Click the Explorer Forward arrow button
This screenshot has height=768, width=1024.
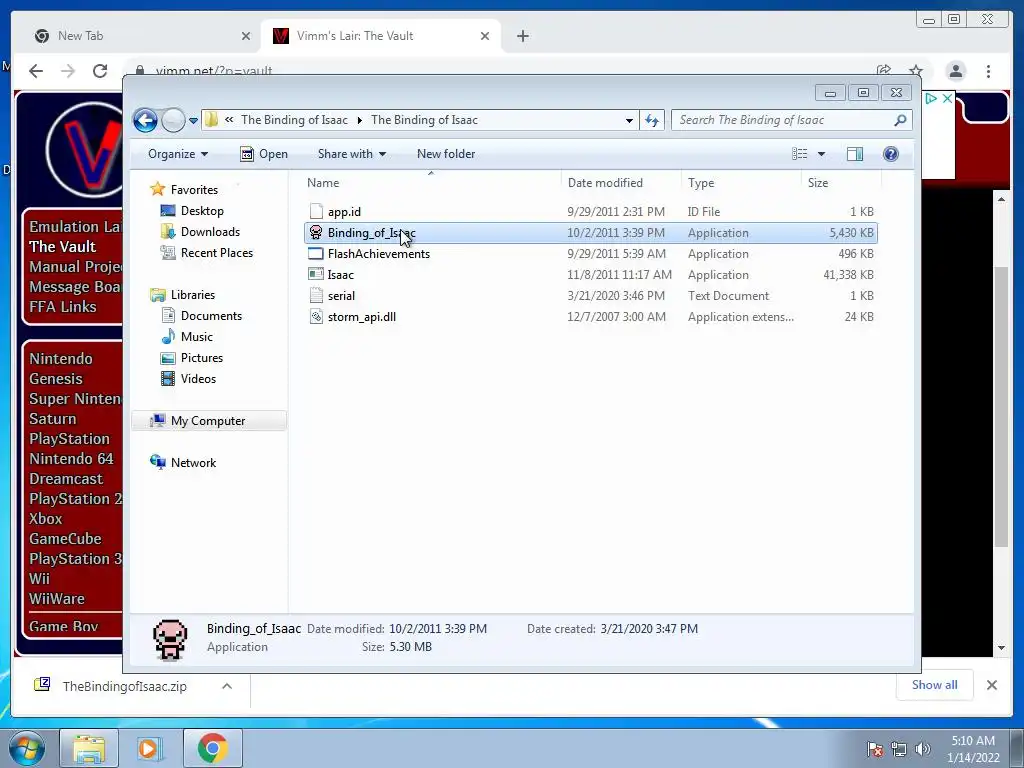tap(173, 120)
